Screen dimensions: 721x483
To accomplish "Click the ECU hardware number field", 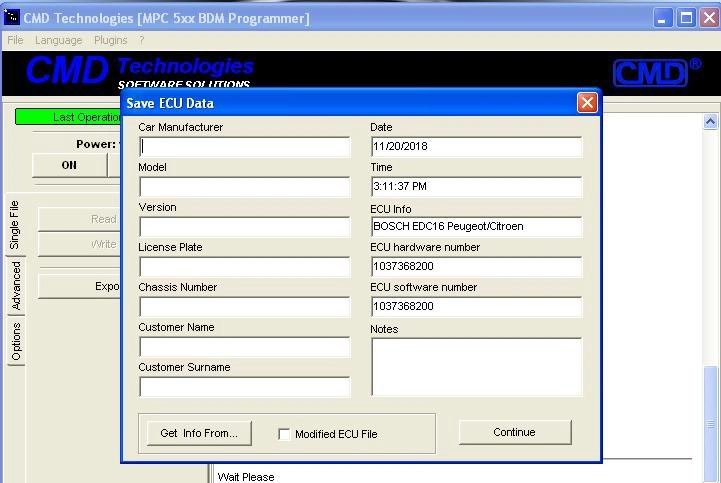I will point(476,267).
